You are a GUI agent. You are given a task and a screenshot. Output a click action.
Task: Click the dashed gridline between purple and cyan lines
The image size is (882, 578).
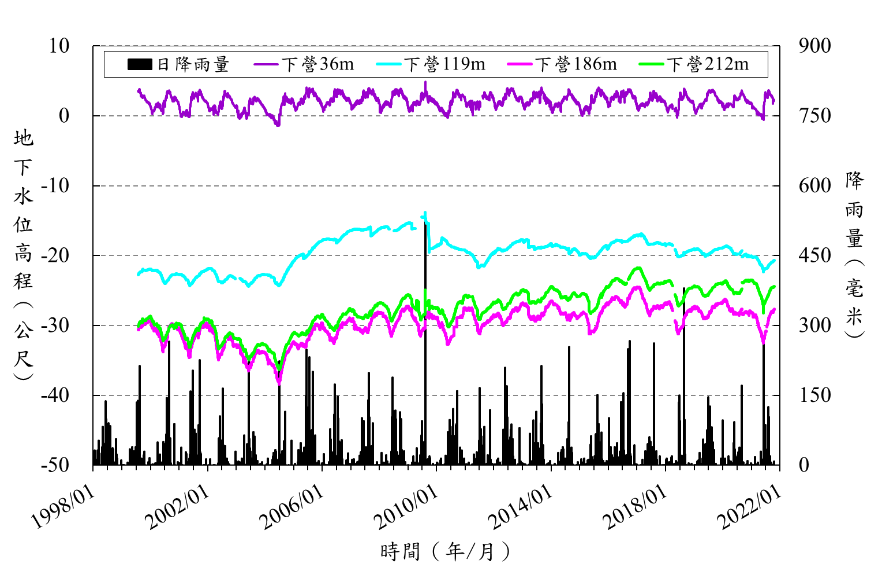[x=438, y=186]
